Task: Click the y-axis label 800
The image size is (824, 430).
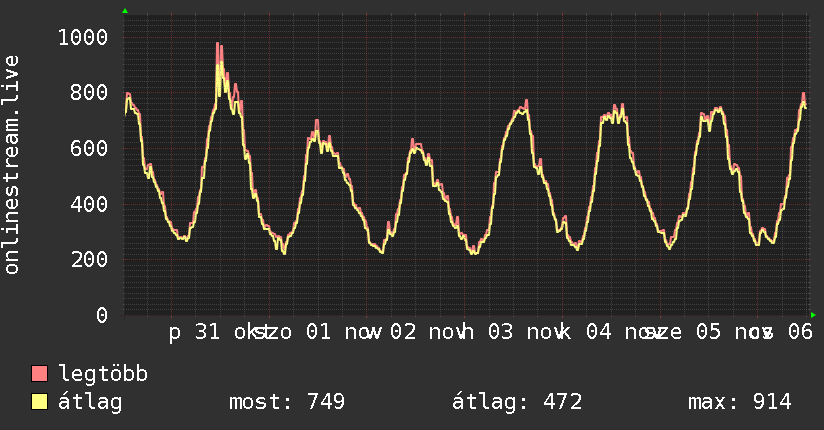Action: 89,93
